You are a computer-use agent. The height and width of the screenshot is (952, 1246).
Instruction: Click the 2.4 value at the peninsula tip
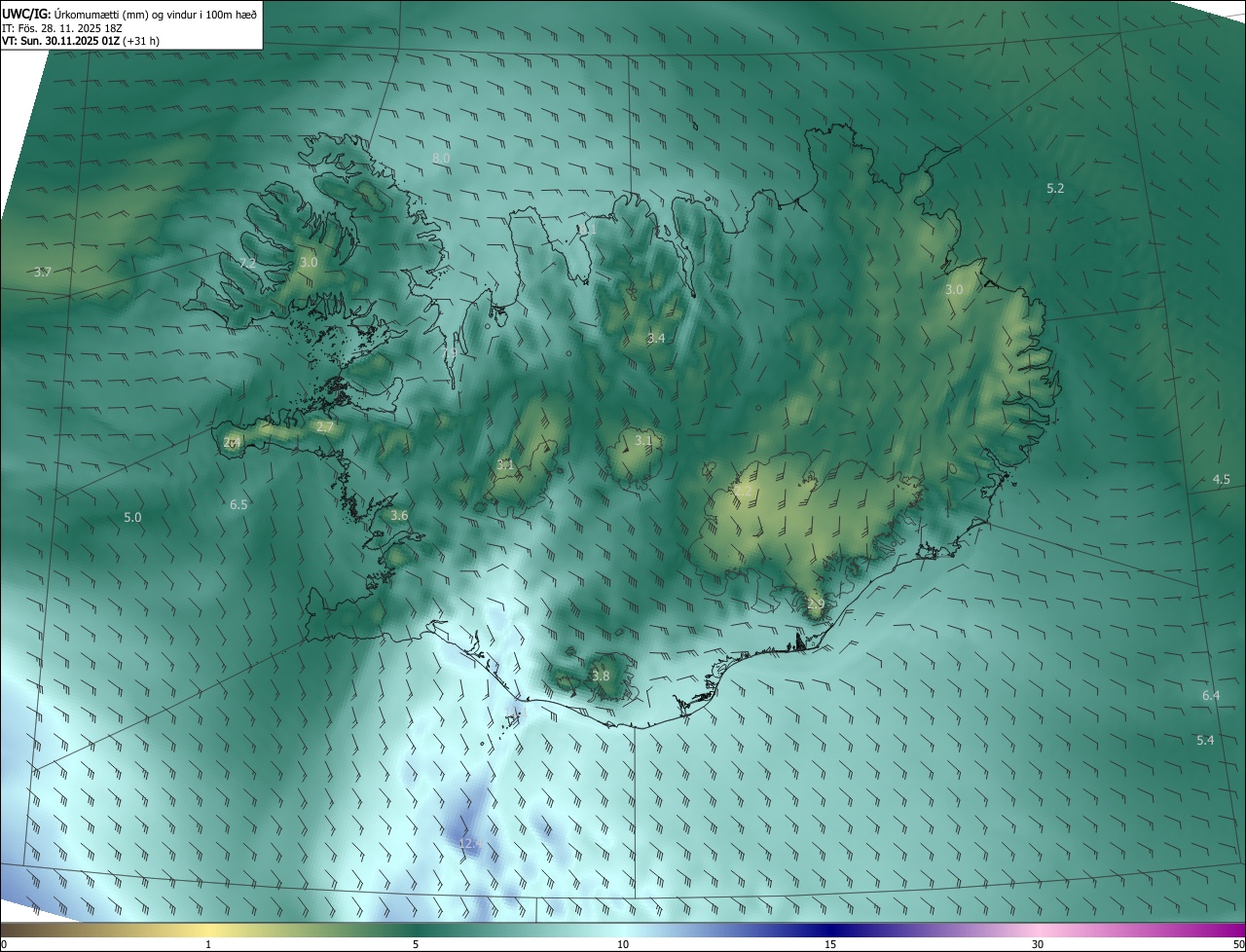232,442
